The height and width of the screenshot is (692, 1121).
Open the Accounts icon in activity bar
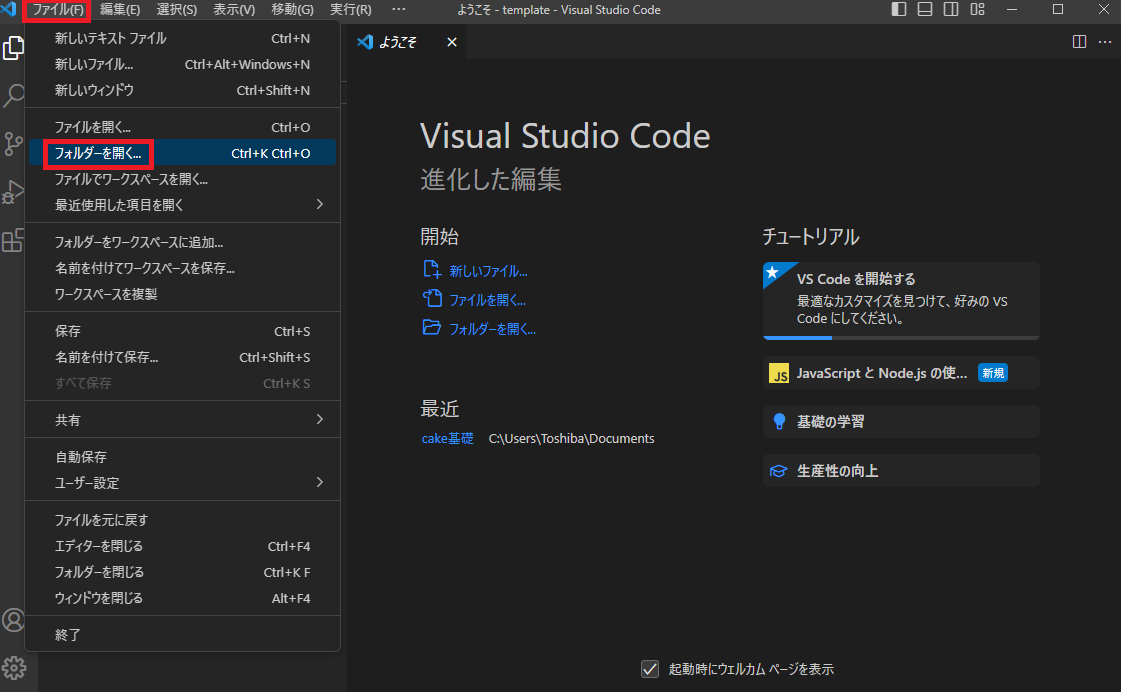click(13, 620)
